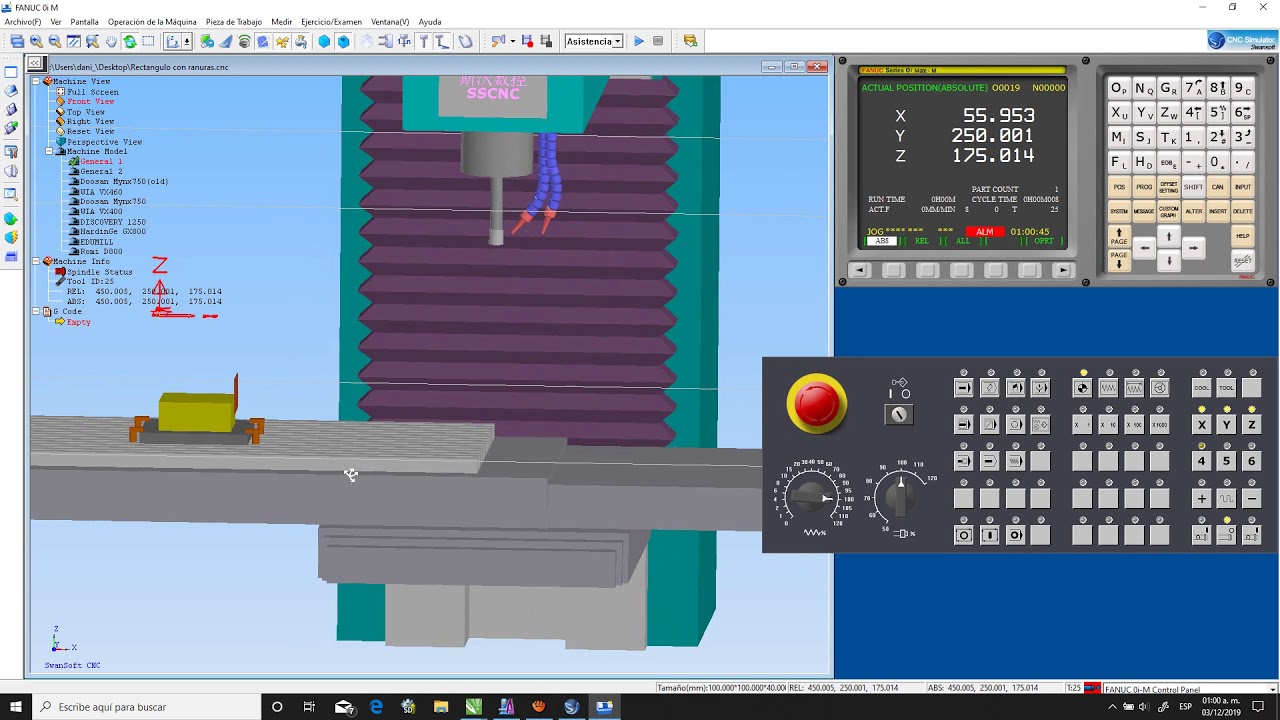1280x720 pixels.
Task: Click the COOL coolant button
Action: (x=1201, y=388)
